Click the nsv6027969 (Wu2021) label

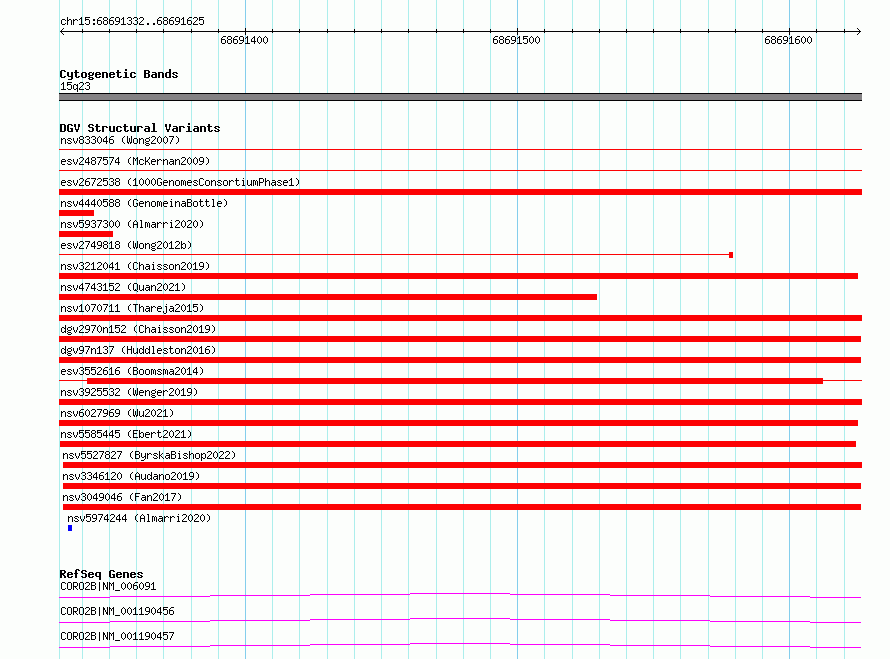click(117, 413)
